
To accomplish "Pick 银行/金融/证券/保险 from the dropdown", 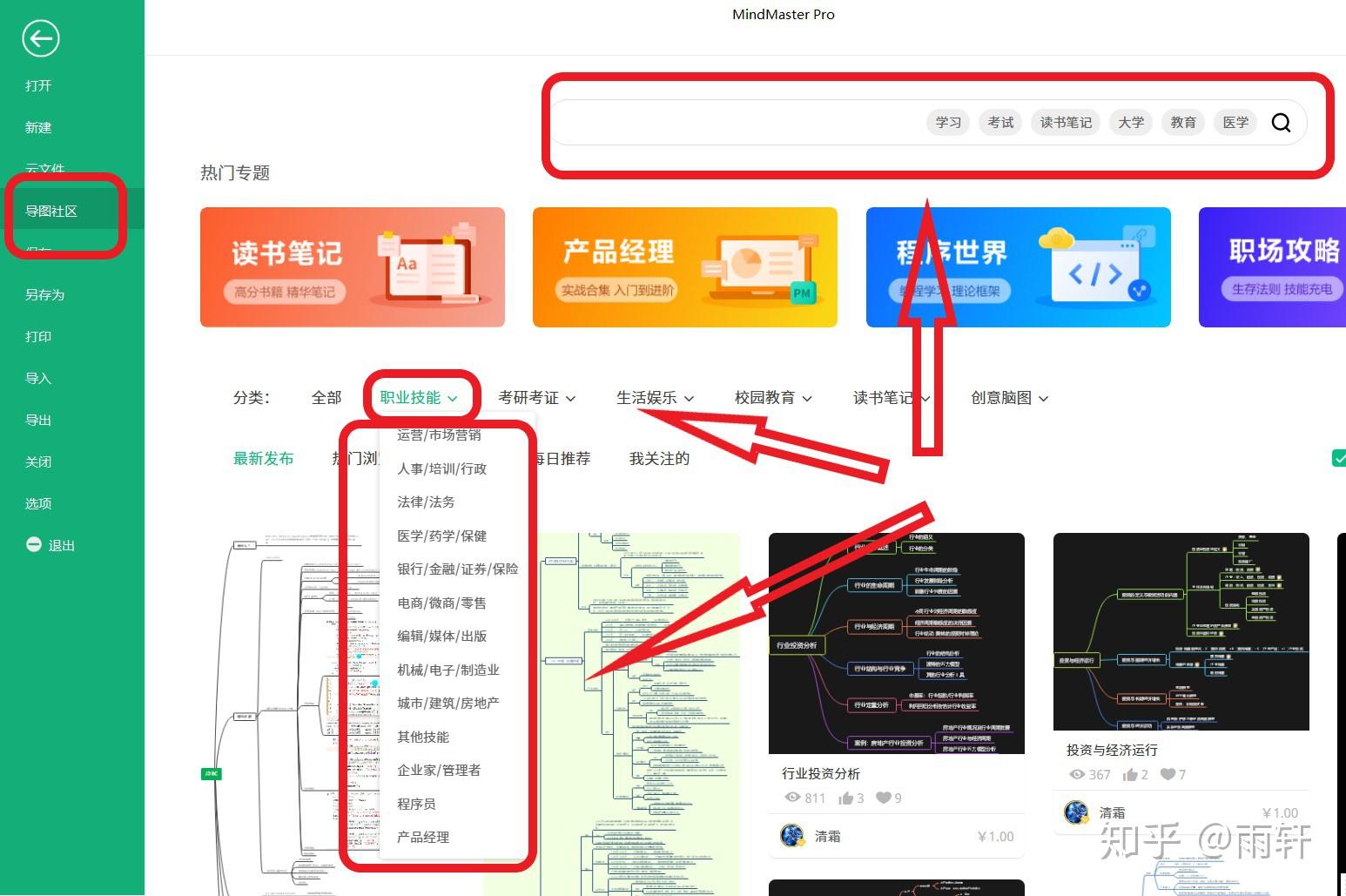I will click(x=458, y=569).
